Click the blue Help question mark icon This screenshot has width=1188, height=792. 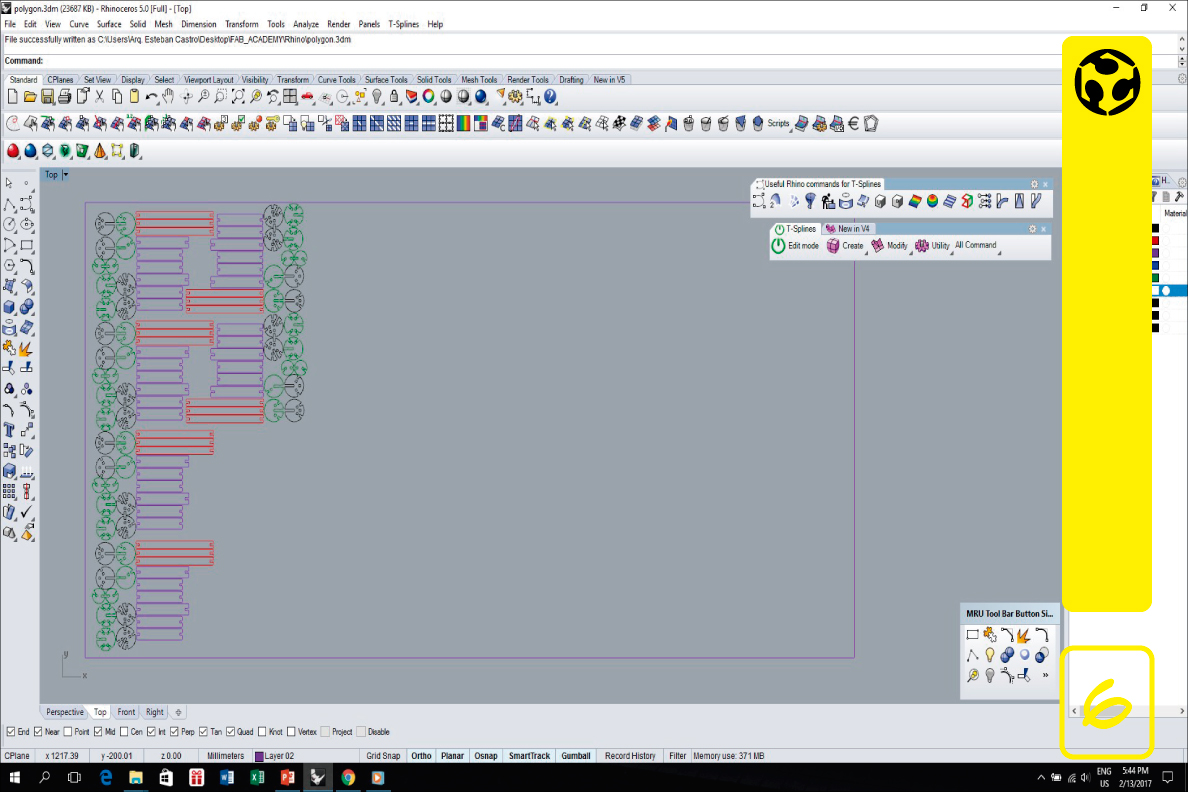(x=551, y=97)
